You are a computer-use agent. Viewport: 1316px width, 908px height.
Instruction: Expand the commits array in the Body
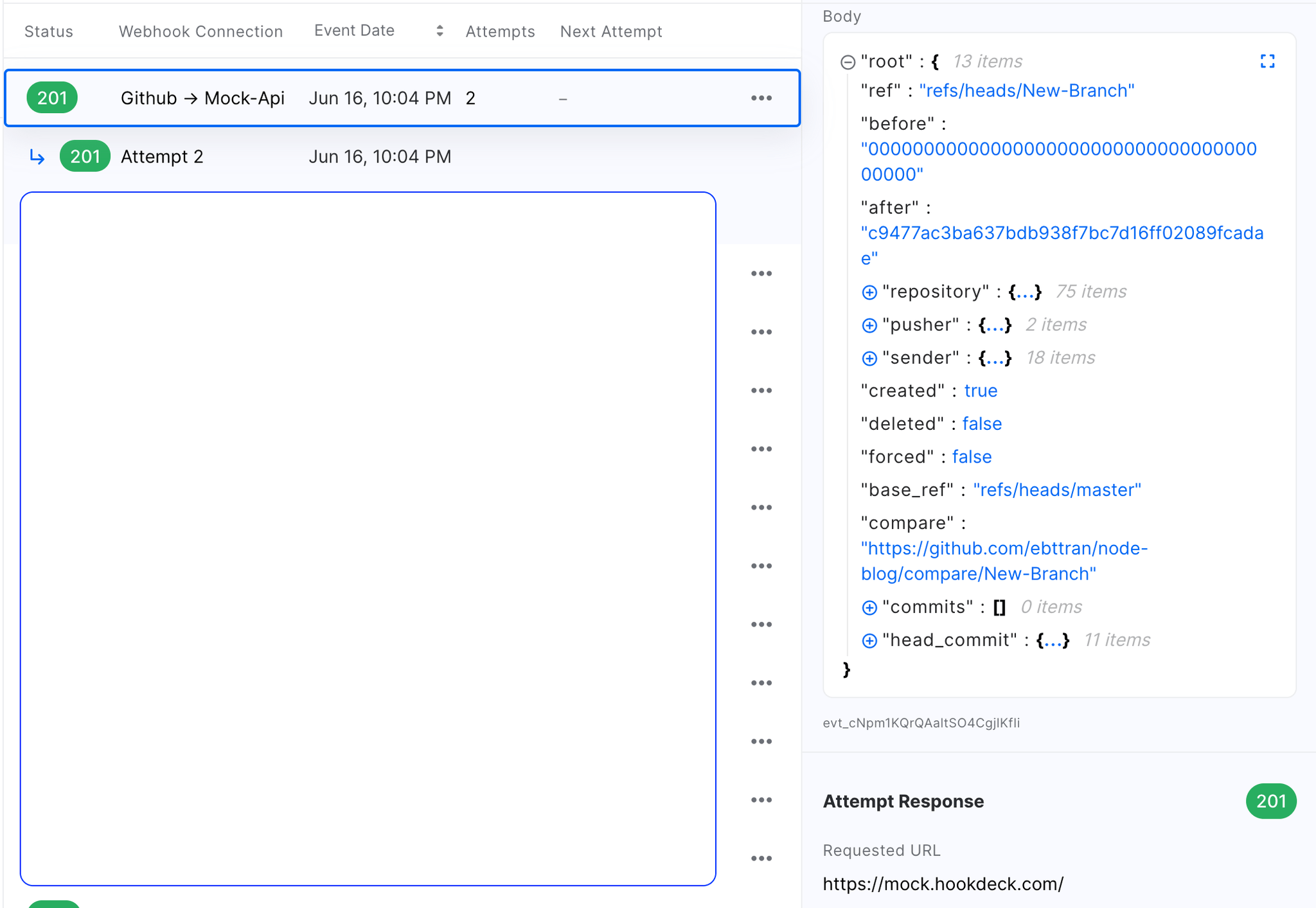tap(869, 607)
